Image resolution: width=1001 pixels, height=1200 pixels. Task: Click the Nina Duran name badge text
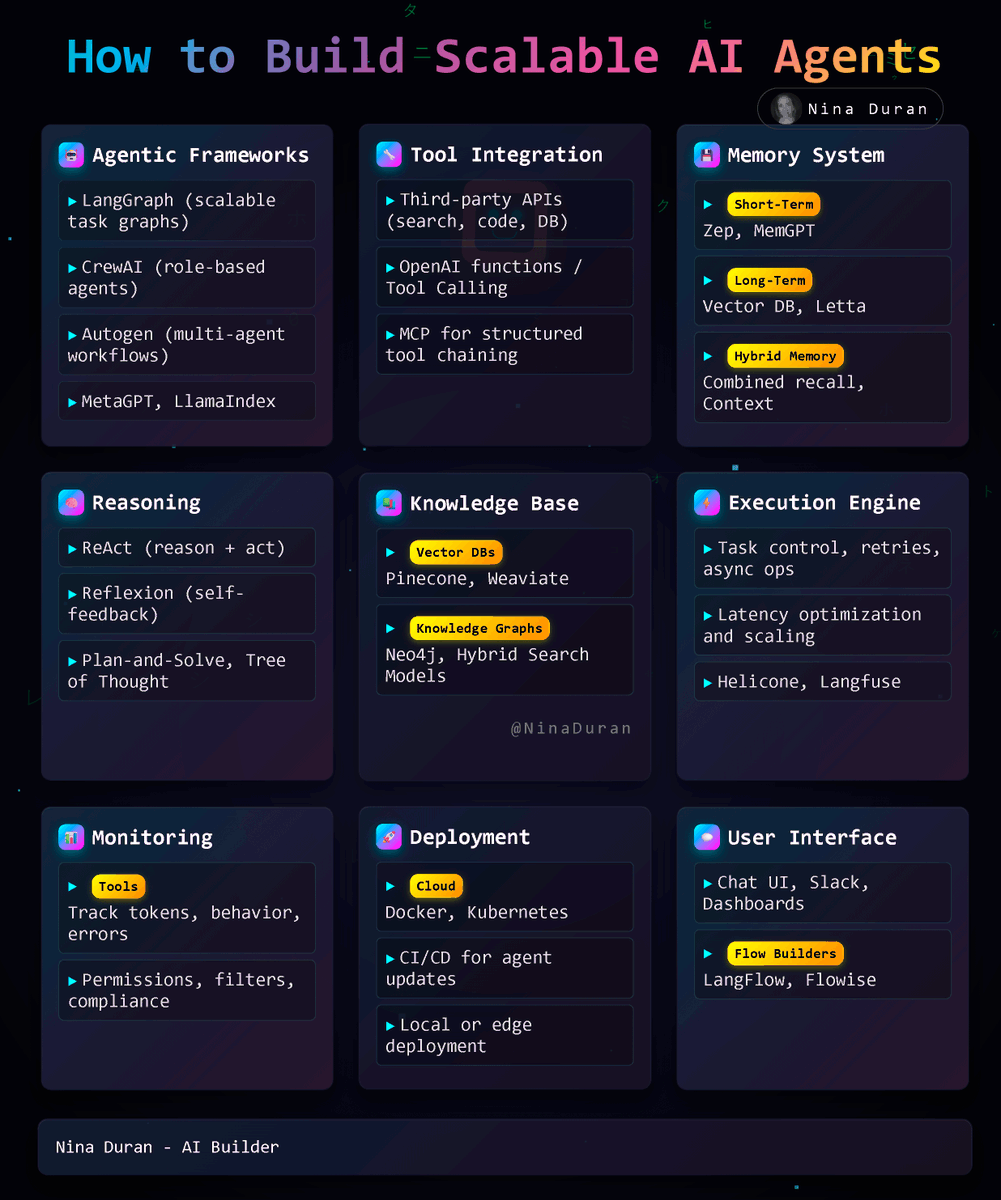pos(867,109)
